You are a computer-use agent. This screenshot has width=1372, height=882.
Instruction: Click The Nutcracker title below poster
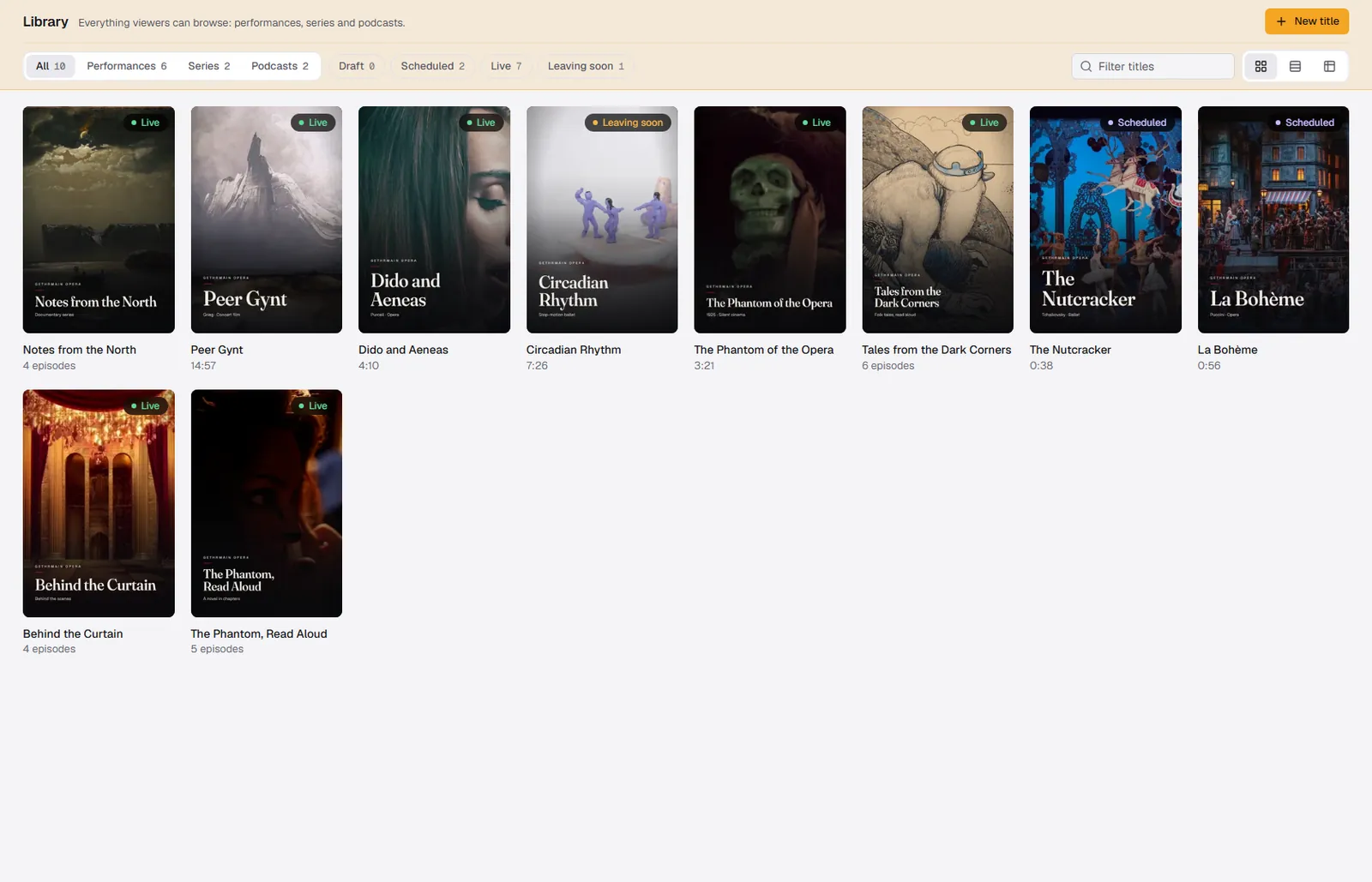(1070, 350)
